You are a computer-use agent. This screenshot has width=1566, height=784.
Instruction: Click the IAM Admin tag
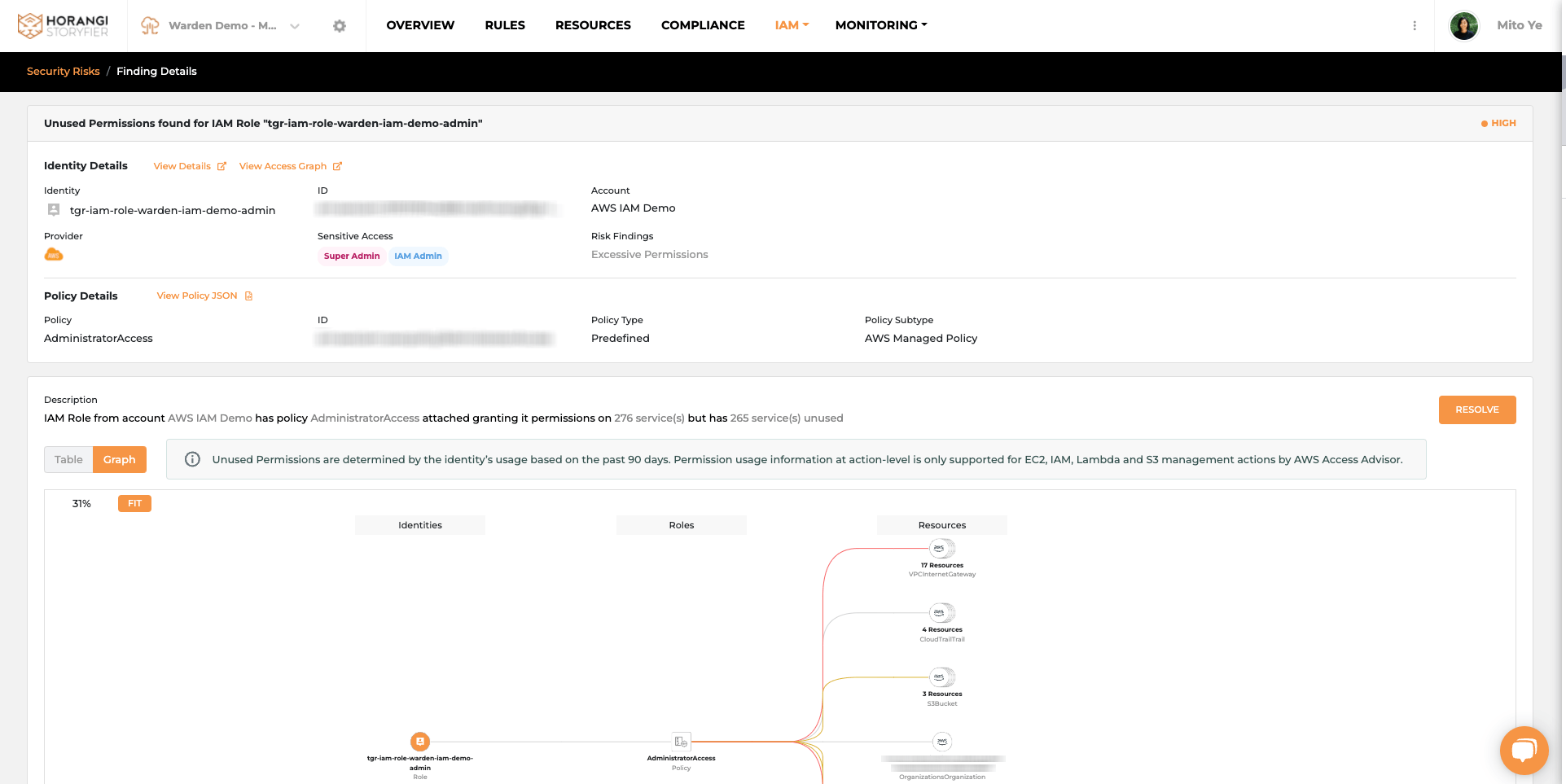[418, 256]
